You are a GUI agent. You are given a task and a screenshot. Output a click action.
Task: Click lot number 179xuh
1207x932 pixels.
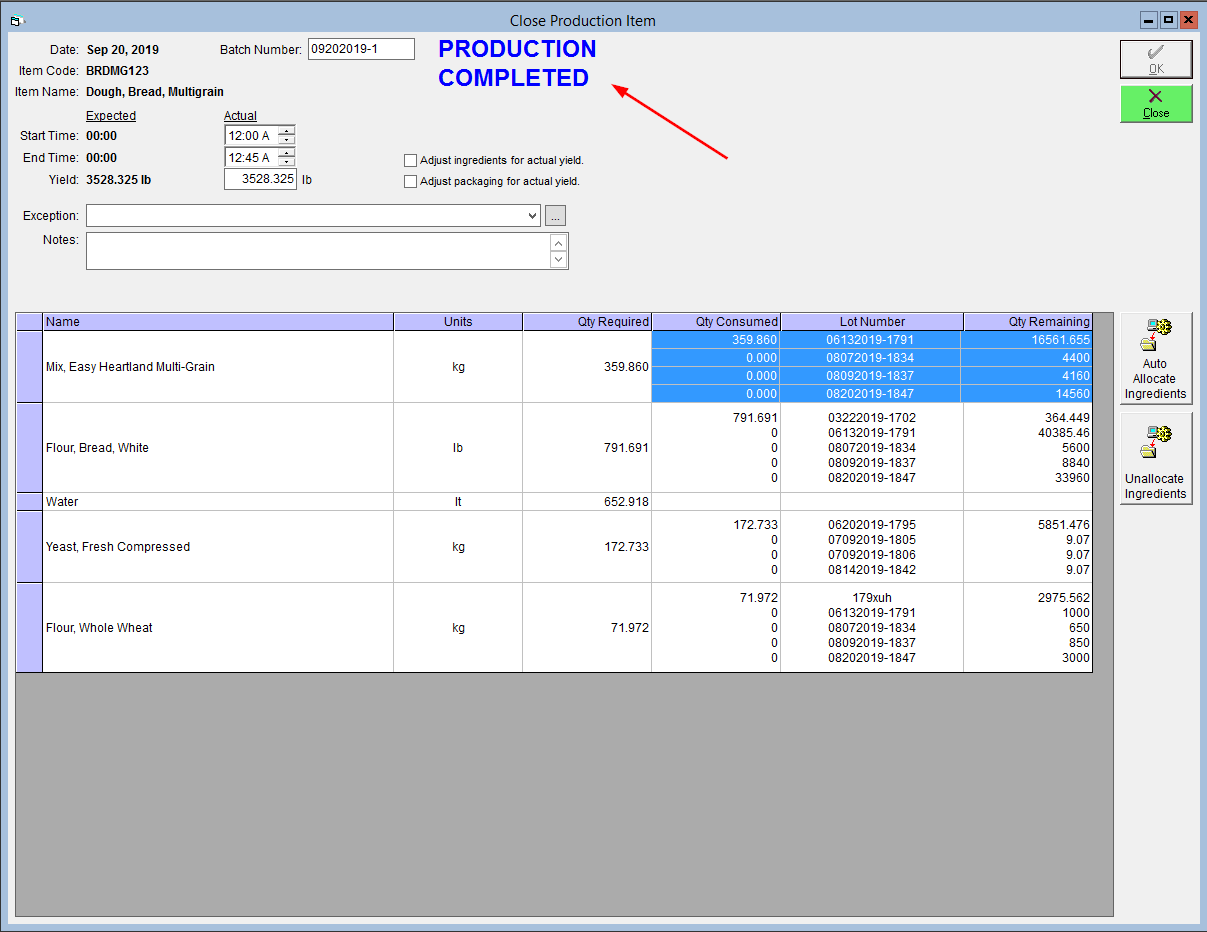(x=872, y=598)
